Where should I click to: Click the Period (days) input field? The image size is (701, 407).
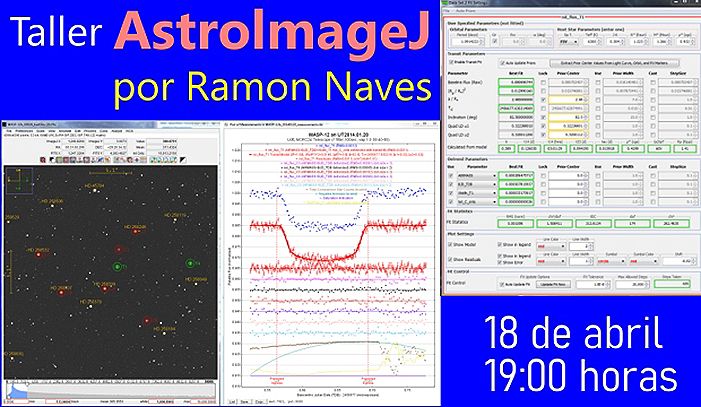[x=467, y=42]
